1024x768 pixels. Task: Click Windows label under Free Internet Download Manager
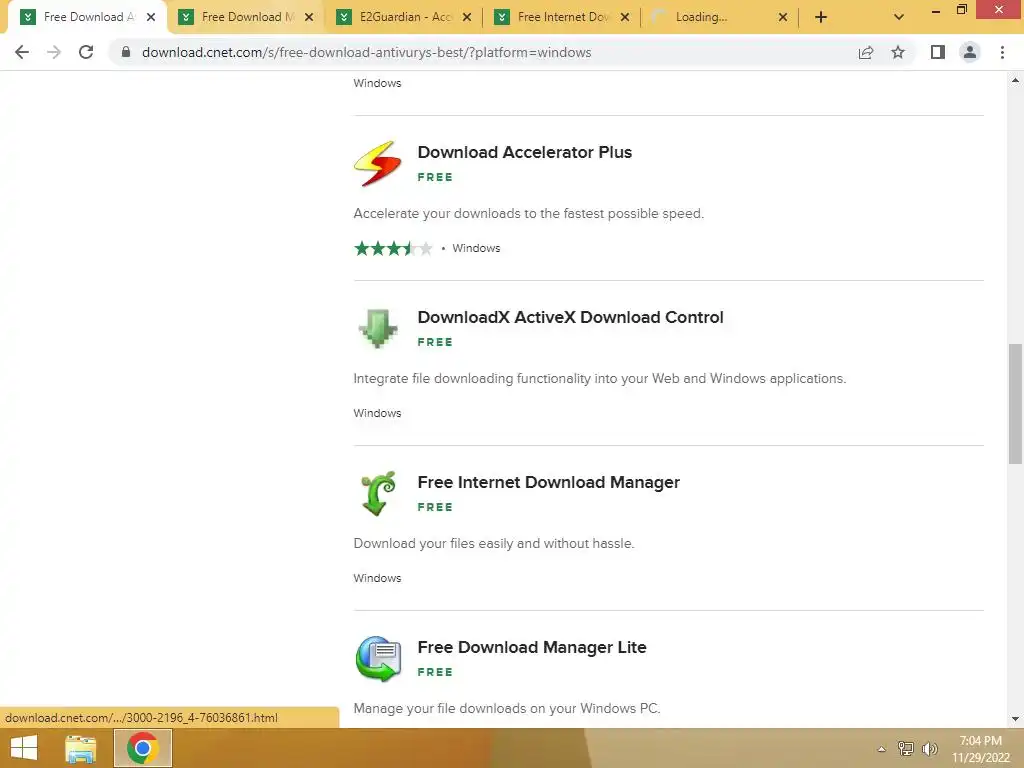point(377,578)
